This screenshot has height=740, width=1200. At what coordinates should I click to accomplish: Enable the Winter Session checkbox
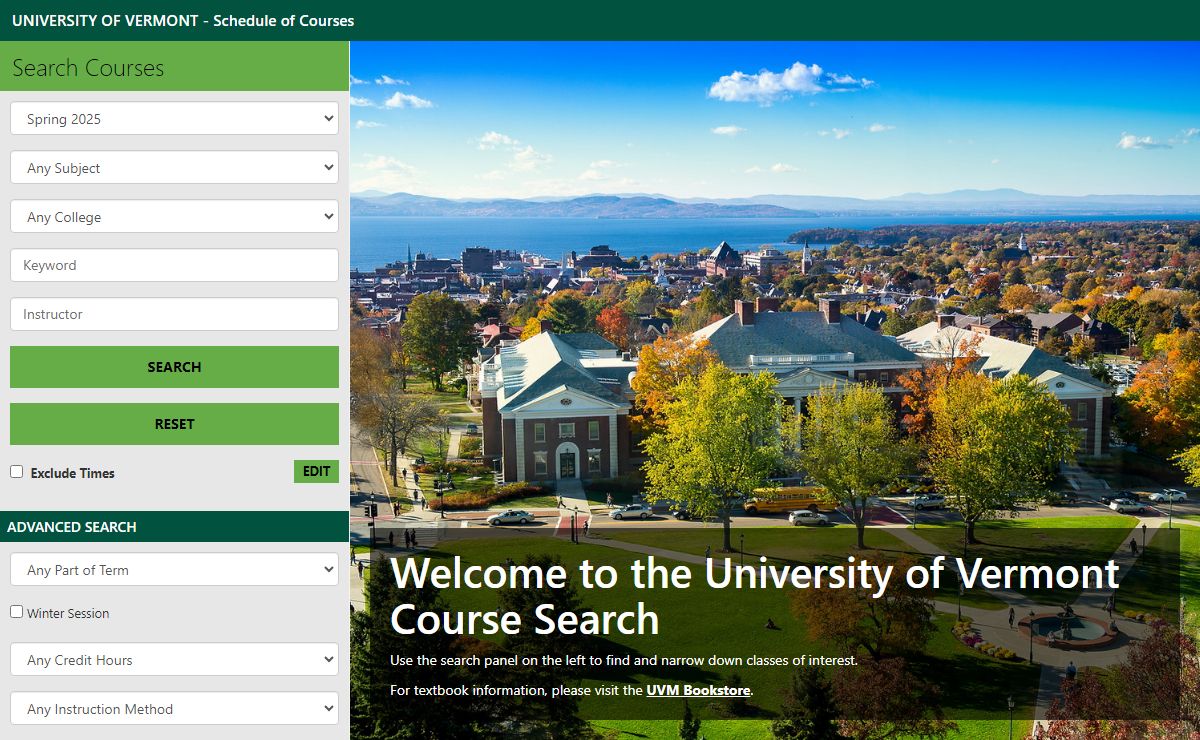tap(17, 612)
